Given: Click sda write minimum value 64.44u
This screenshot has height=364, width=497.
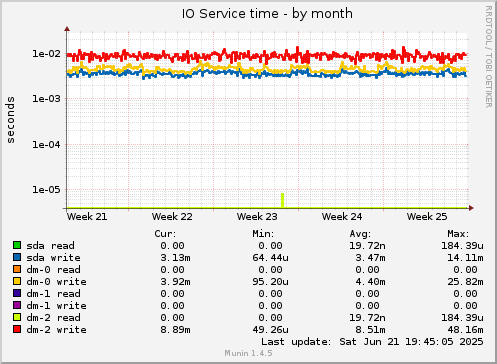Looking at the screenshot, I should 270,258.
